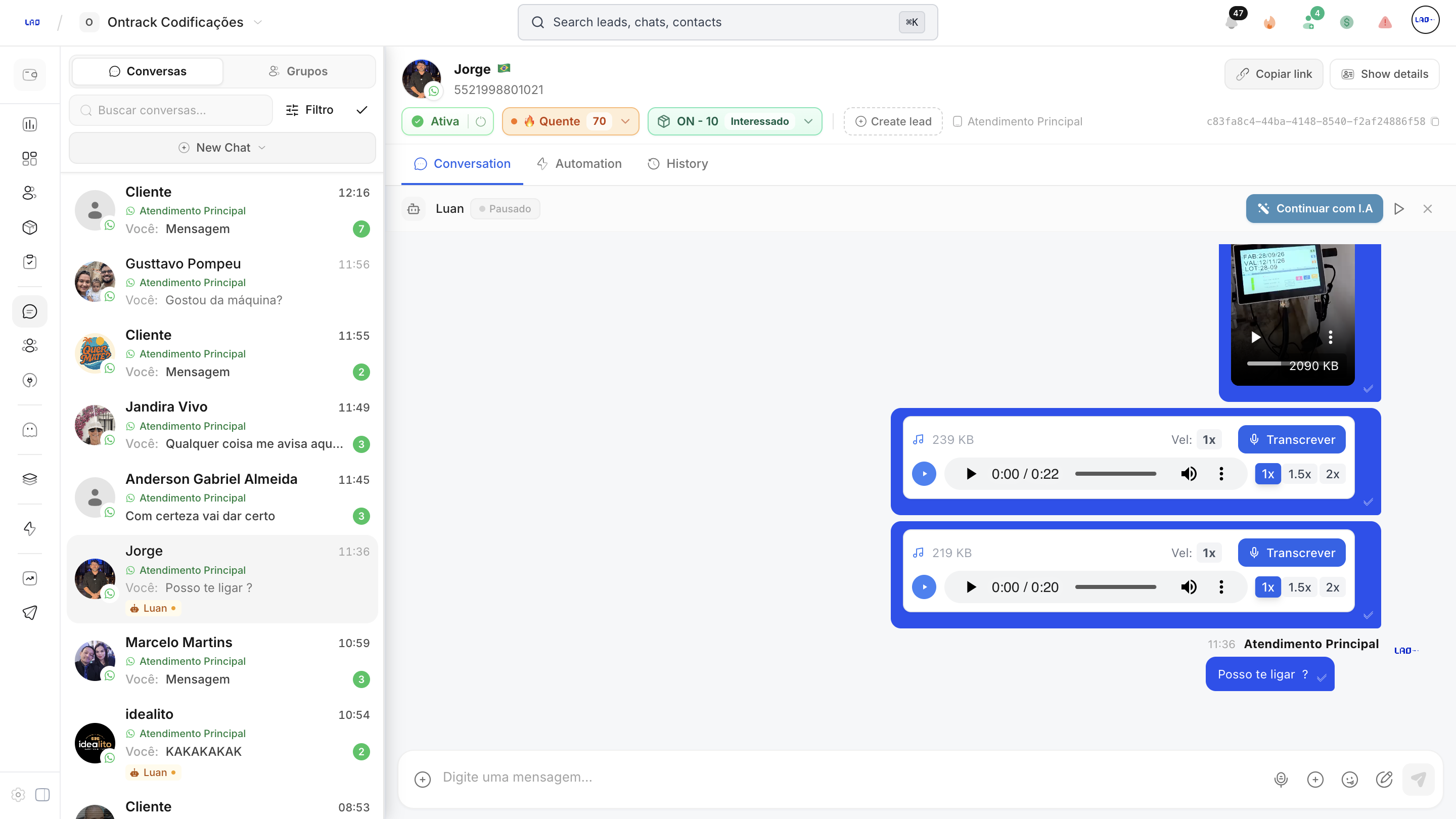Click the play triangle next to Continuar com I.A
Viewport: 1456px width, 819px height.
tap(1399, 209)
